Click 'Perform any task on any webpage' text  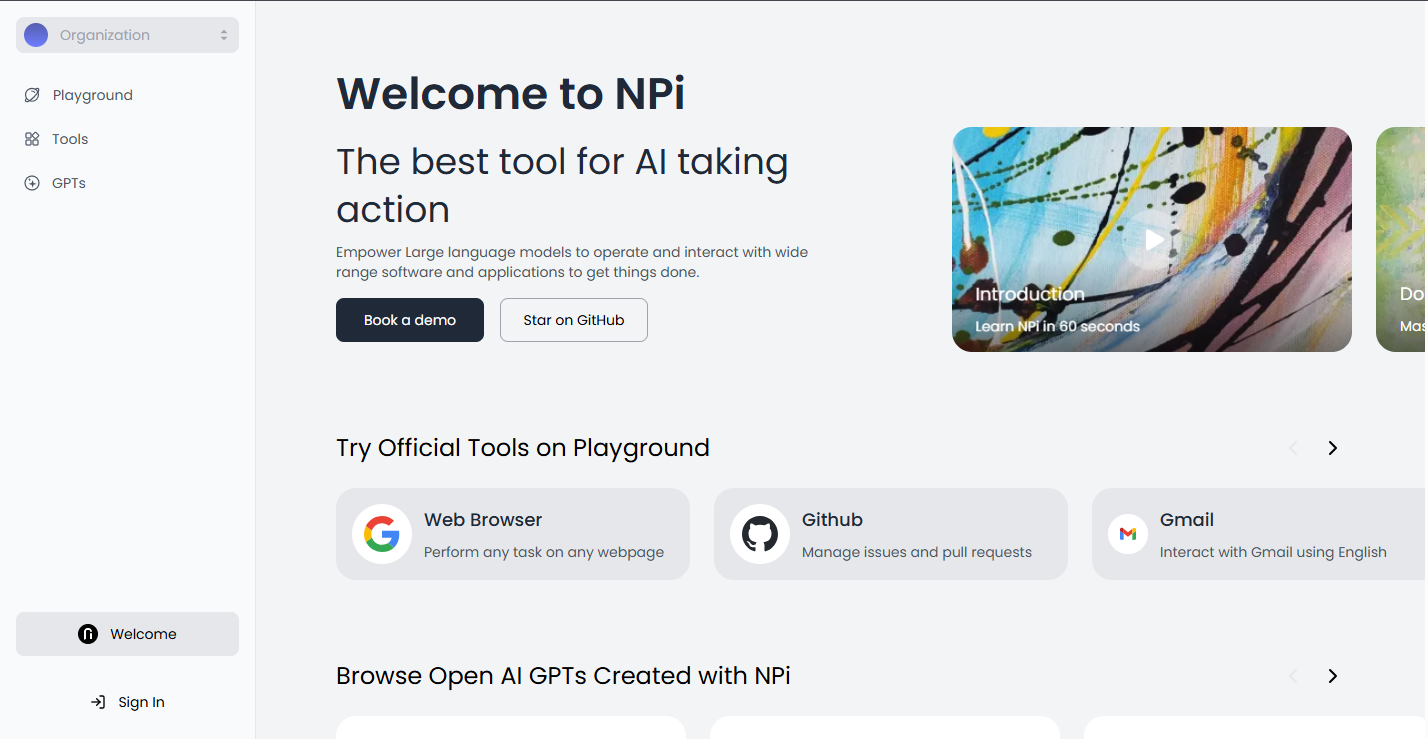tap(544, 552)
